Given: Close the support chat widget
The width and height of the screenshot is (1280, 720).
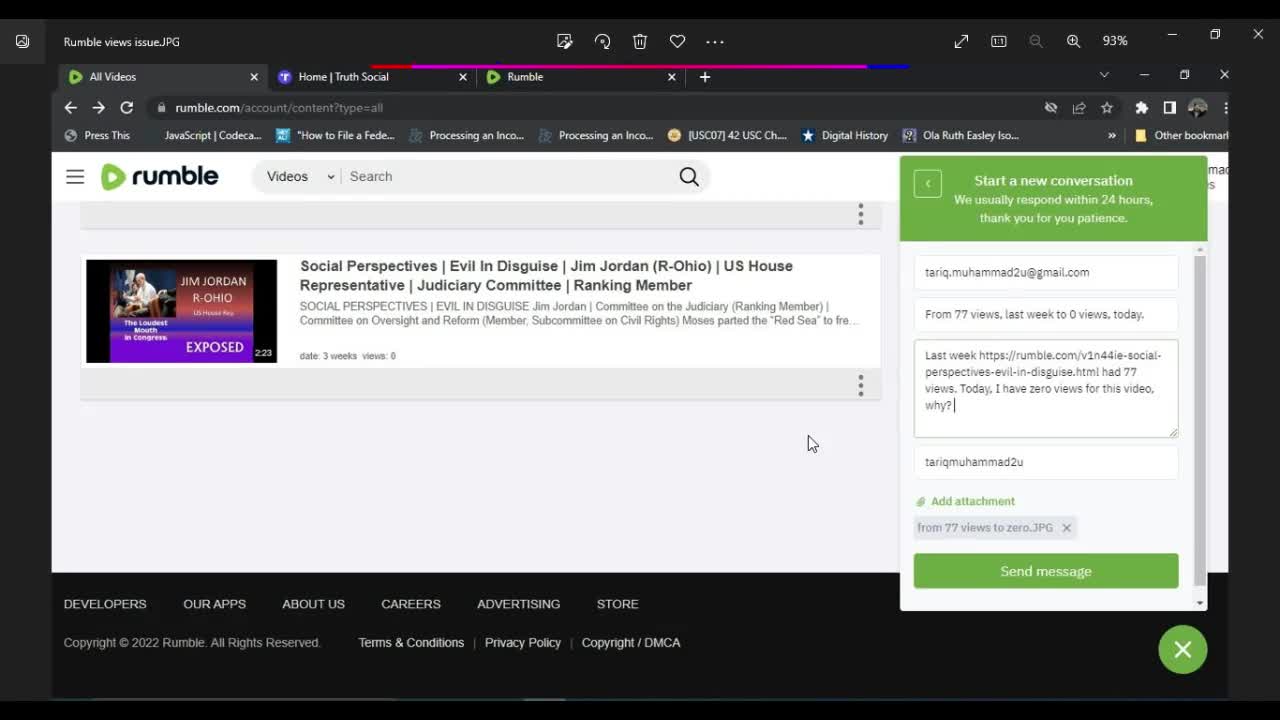Looking at the screenshot, I should [1183, 650].
